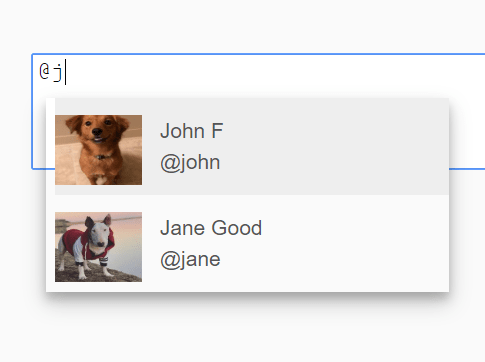
Task: Click empty space right of John F name
Action: pyautogui.click(x=333, y=131)
